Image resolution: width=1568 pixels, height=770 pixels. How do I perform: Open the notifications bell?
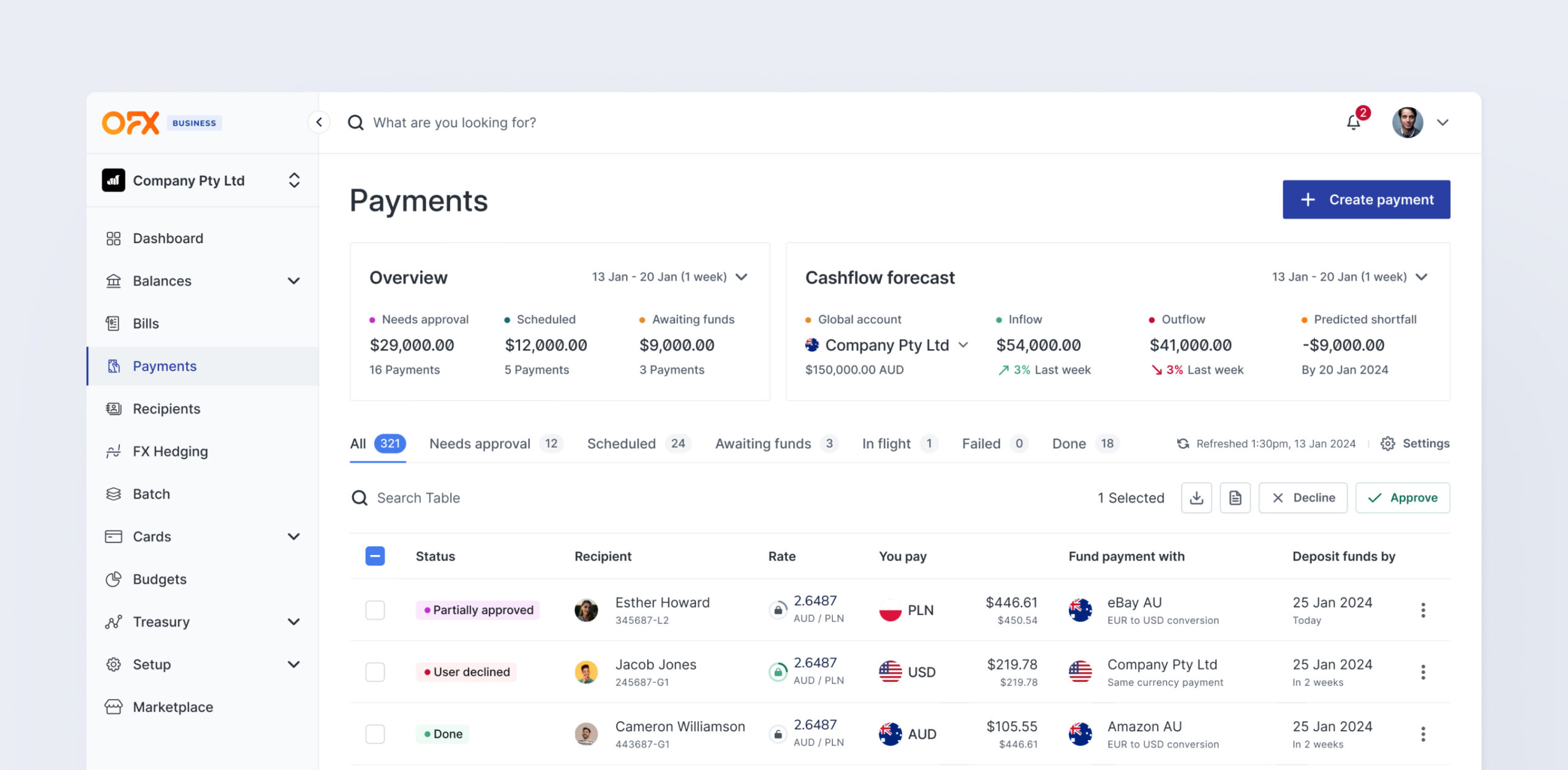click(x=1354, y=123)
